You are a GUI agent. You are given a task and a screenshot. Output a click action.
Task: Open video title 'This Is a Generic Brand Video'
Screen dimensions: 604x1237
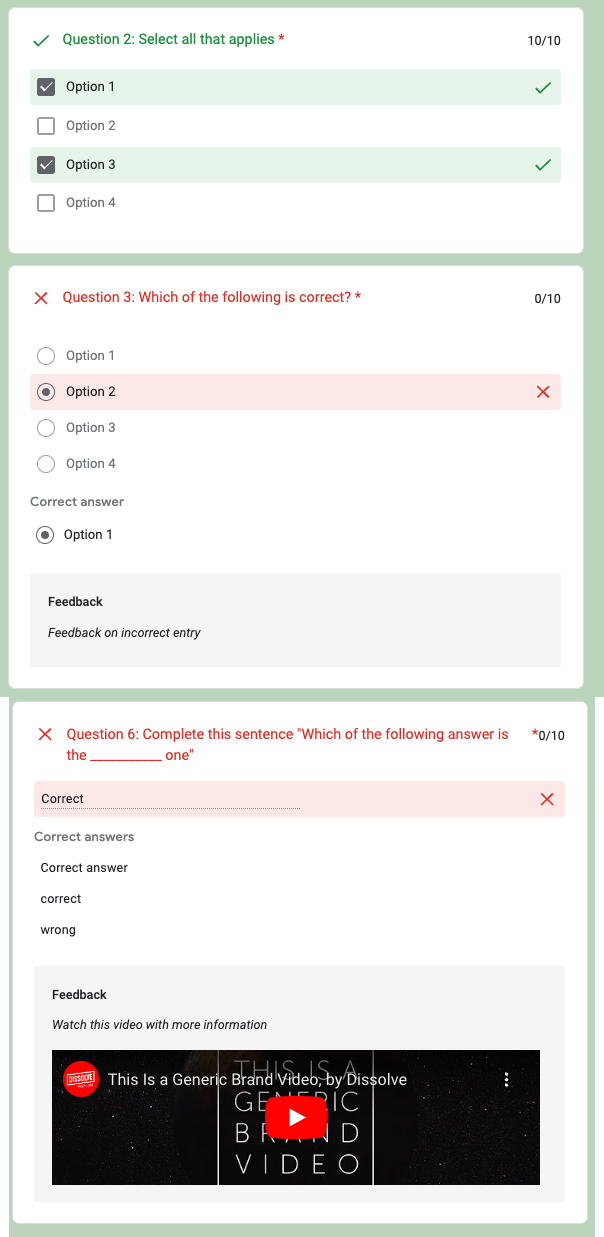pyautogui.click(x=257, y=1079)
